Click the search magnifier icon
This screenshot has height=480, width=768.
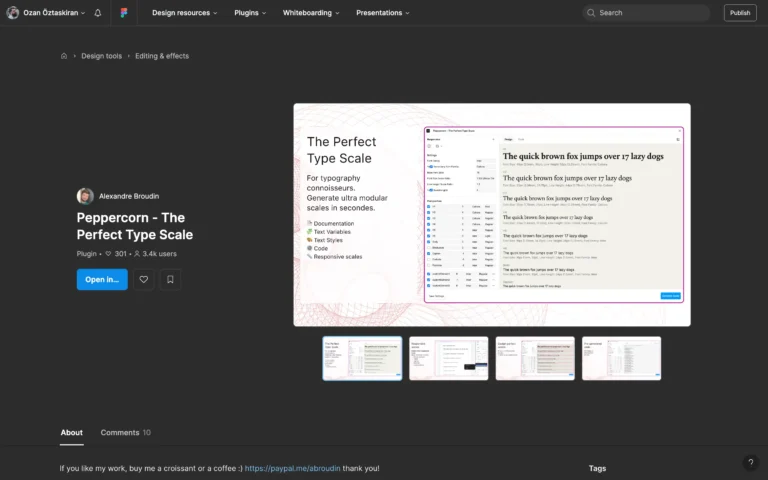pyautogui.click(x=591, y=13)
